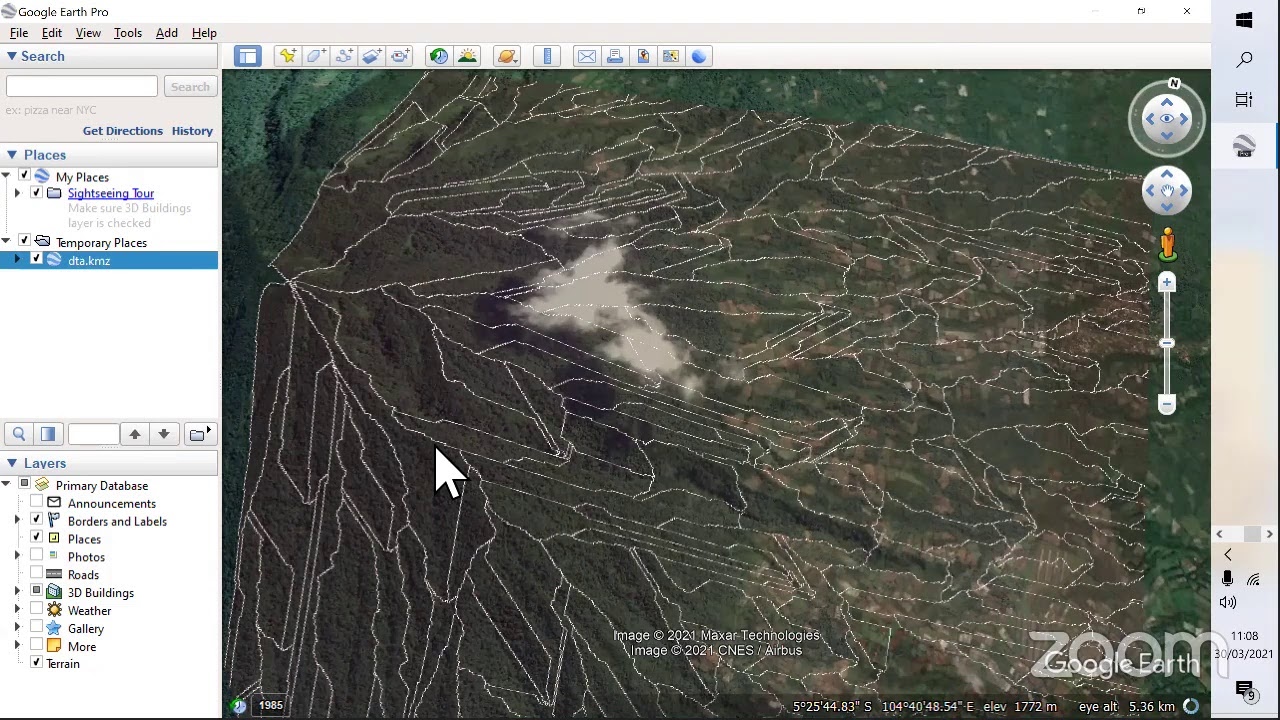Screen dimensions: 1280x720
Task: Open the Add menu
Action: (167, 33)
